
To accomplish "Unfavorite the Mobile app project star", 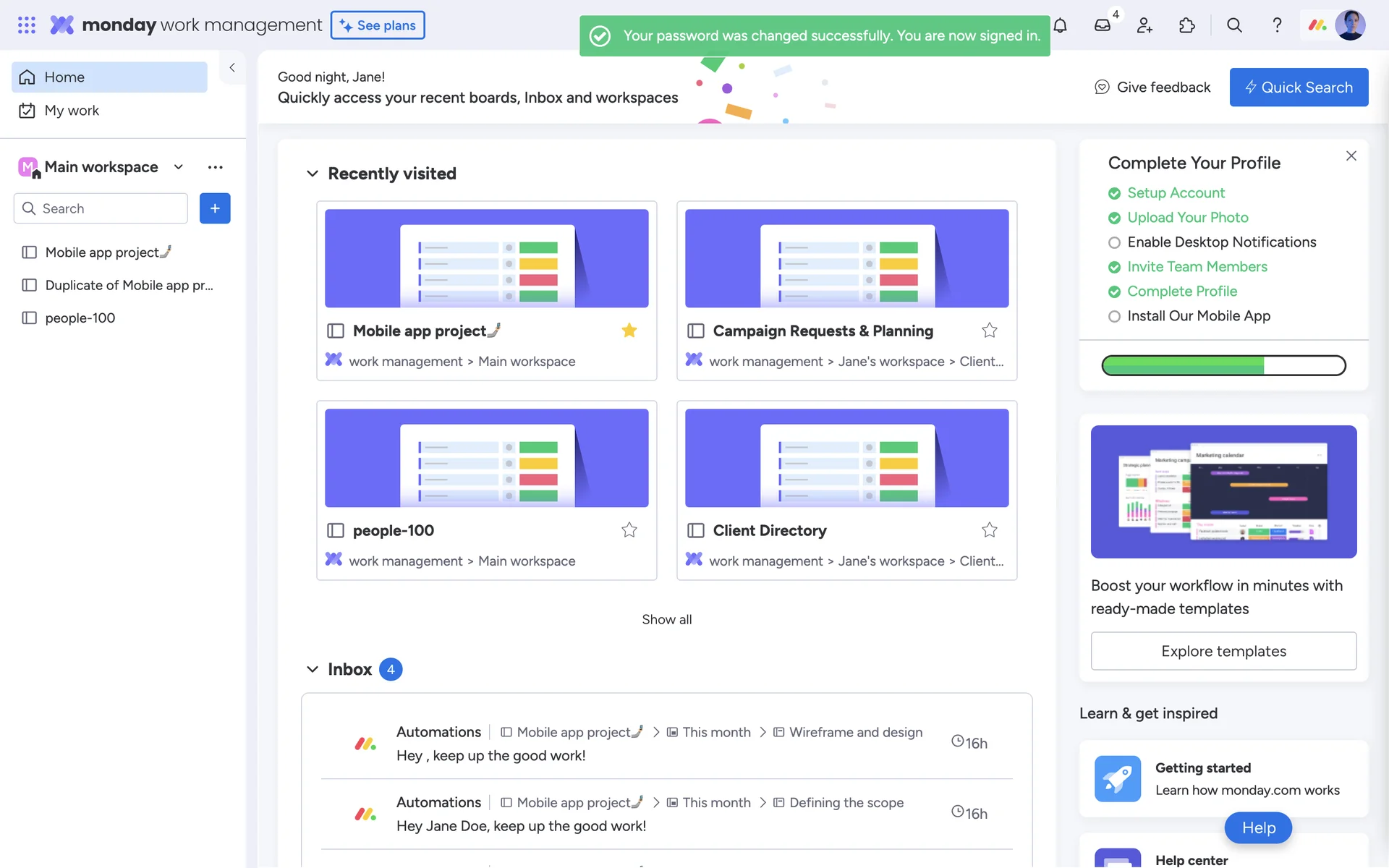I will (629, 331).
